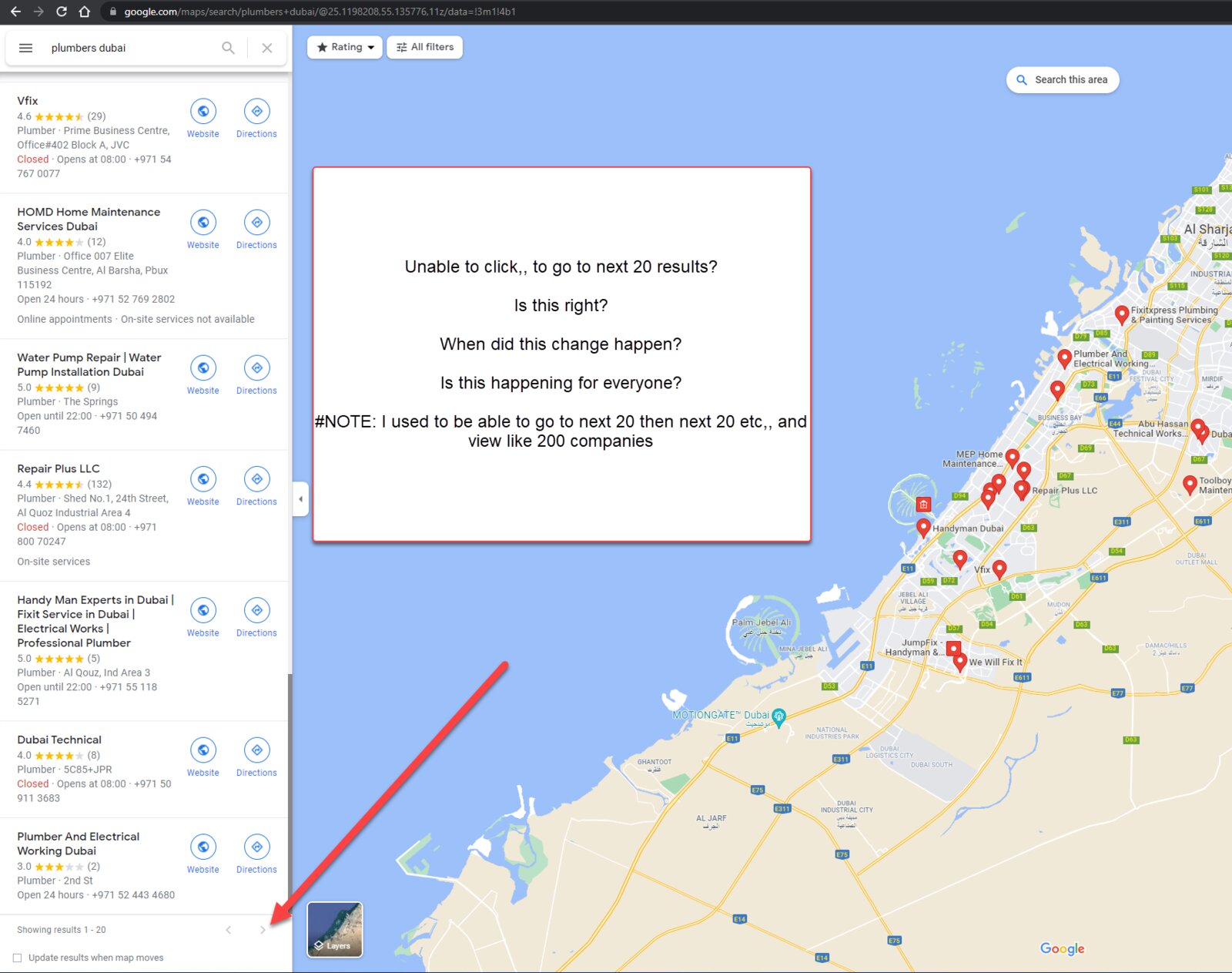Click 'On-site services' under Repair Plus
This screenshot has height=973, width=1232.
54,562
